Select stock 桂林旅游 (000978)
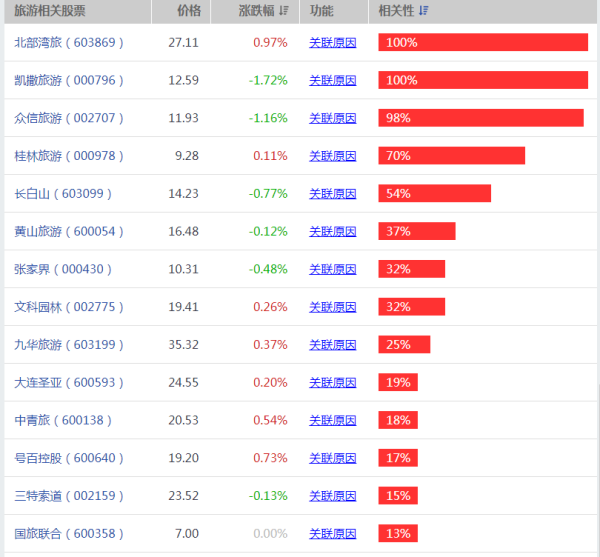 [x=69, y=156]
